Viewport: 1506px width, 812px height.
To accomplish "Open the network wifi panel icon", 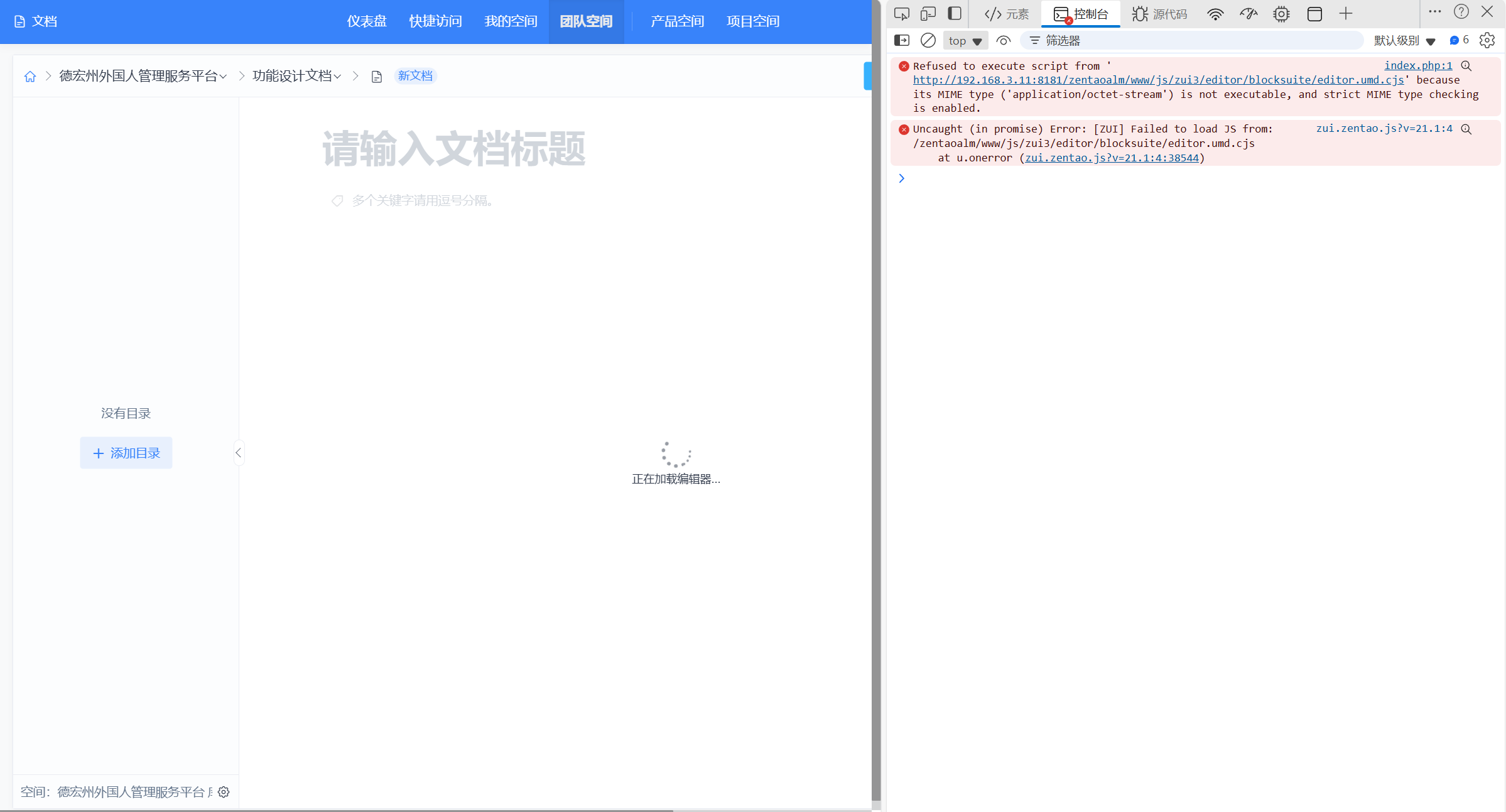I will [x=1215, y=14].
